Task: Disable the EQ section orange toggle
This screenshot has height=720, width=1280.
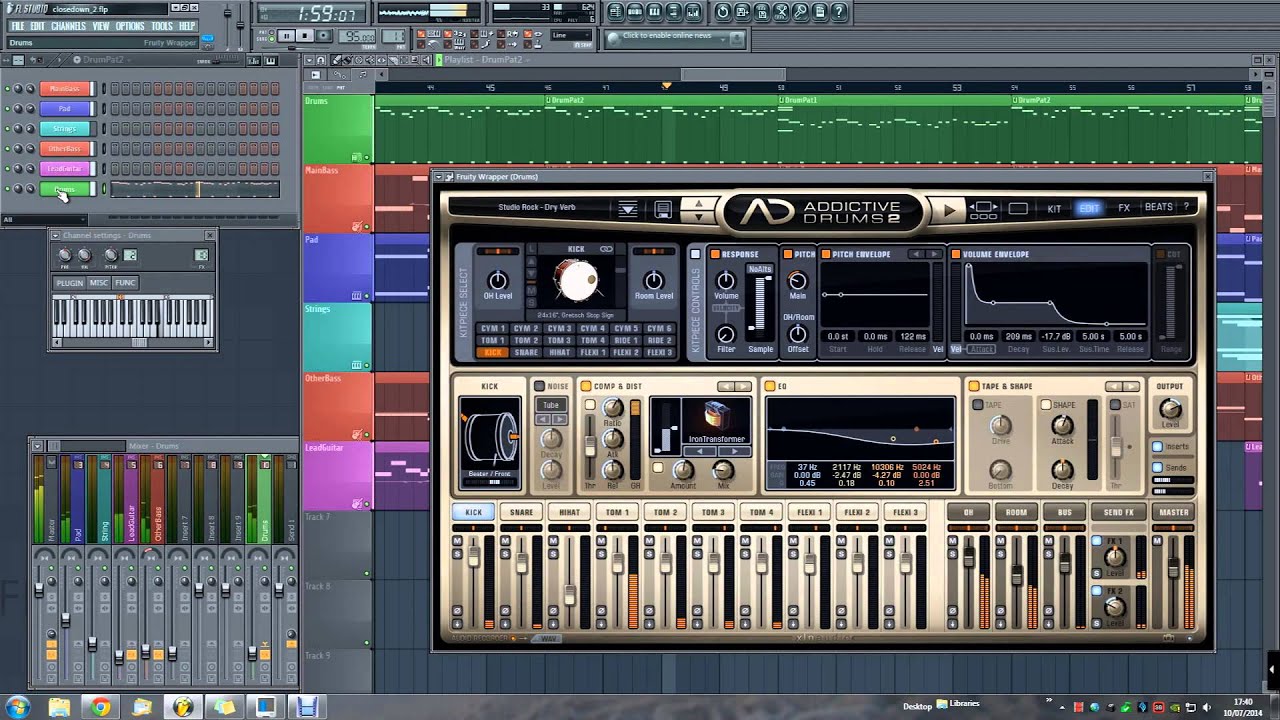Action: pos(769,386)
